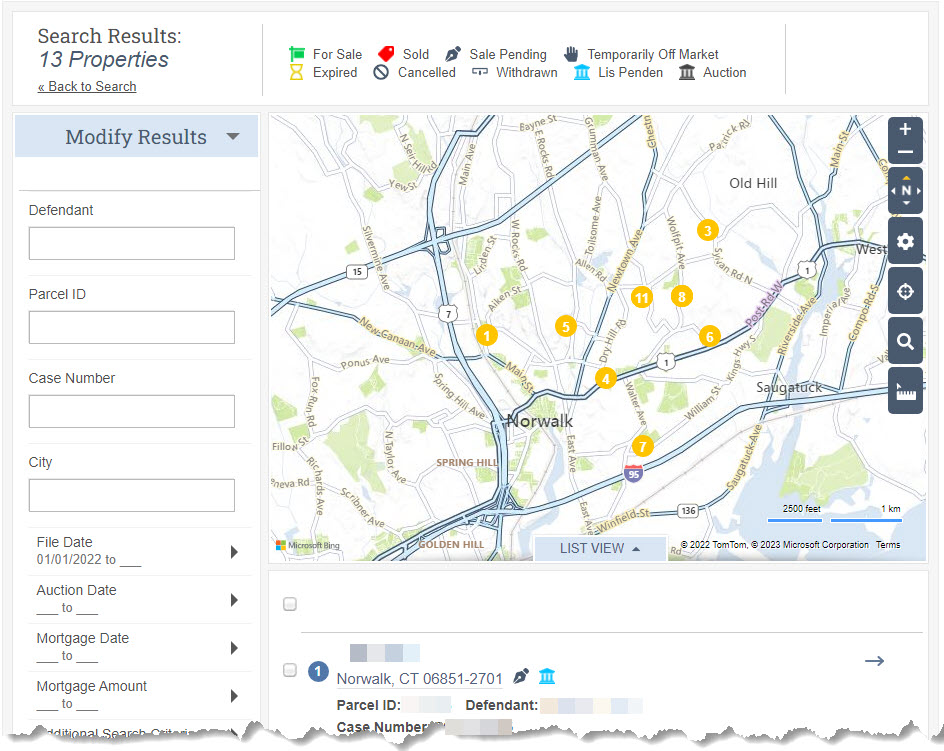Collapse the Modify Results panel arrow

point(233,137)
